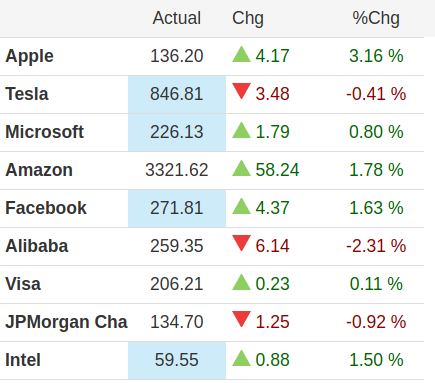Click the green up arrow beside Microsoft change
This screenshot has width=435, height=383.
[x=241, y=130]
